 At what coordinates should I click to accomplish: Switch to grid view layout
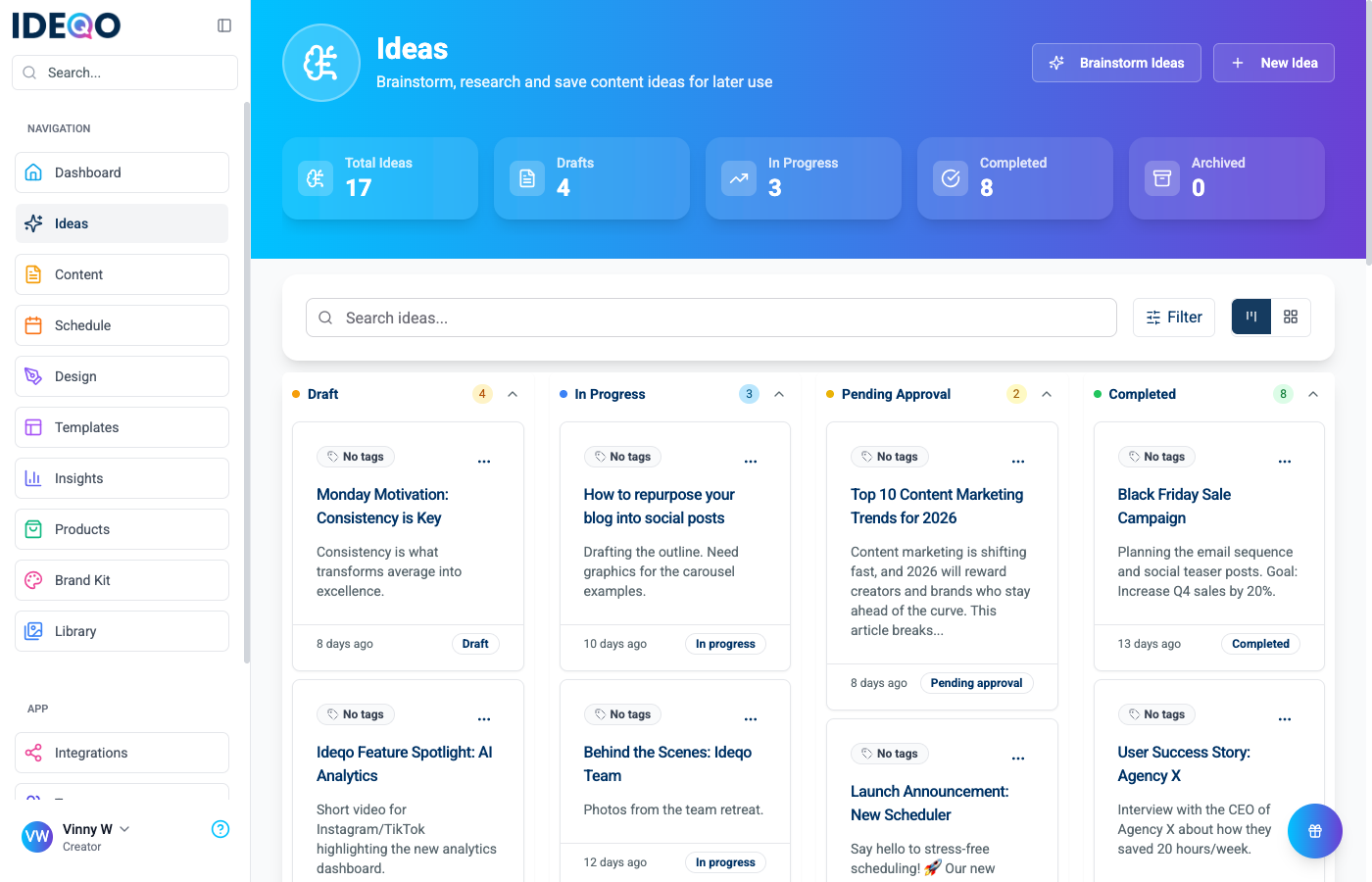click(x=1291, y=317)
